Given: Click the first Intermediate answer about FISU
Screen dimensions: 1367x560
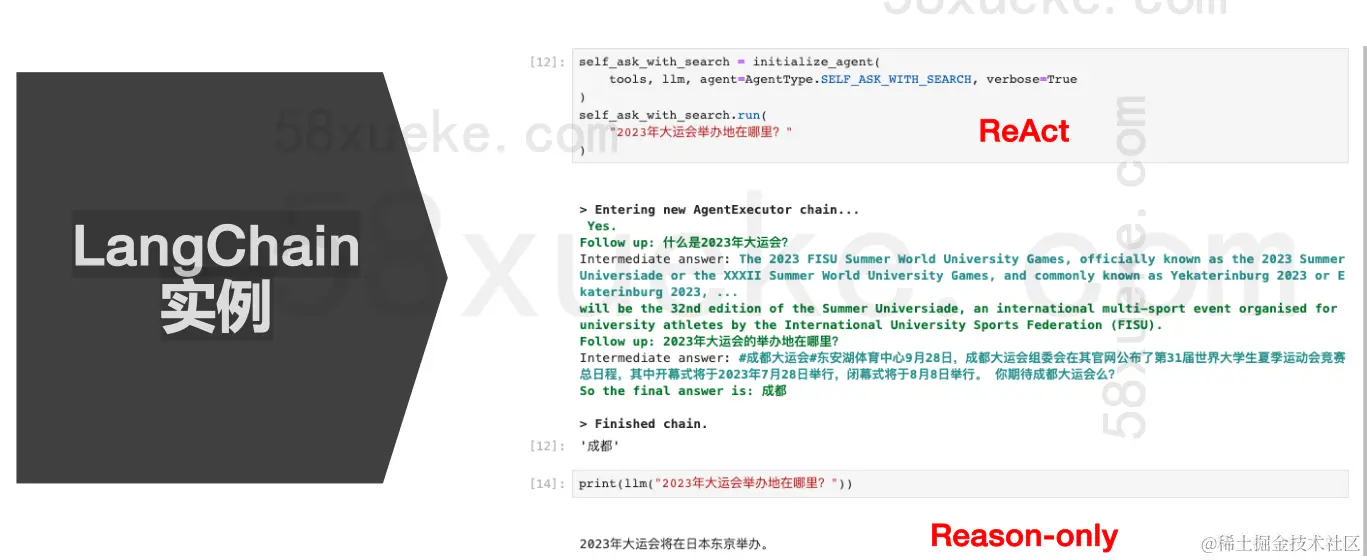Looking at the screenshot, I should (962, 275).
